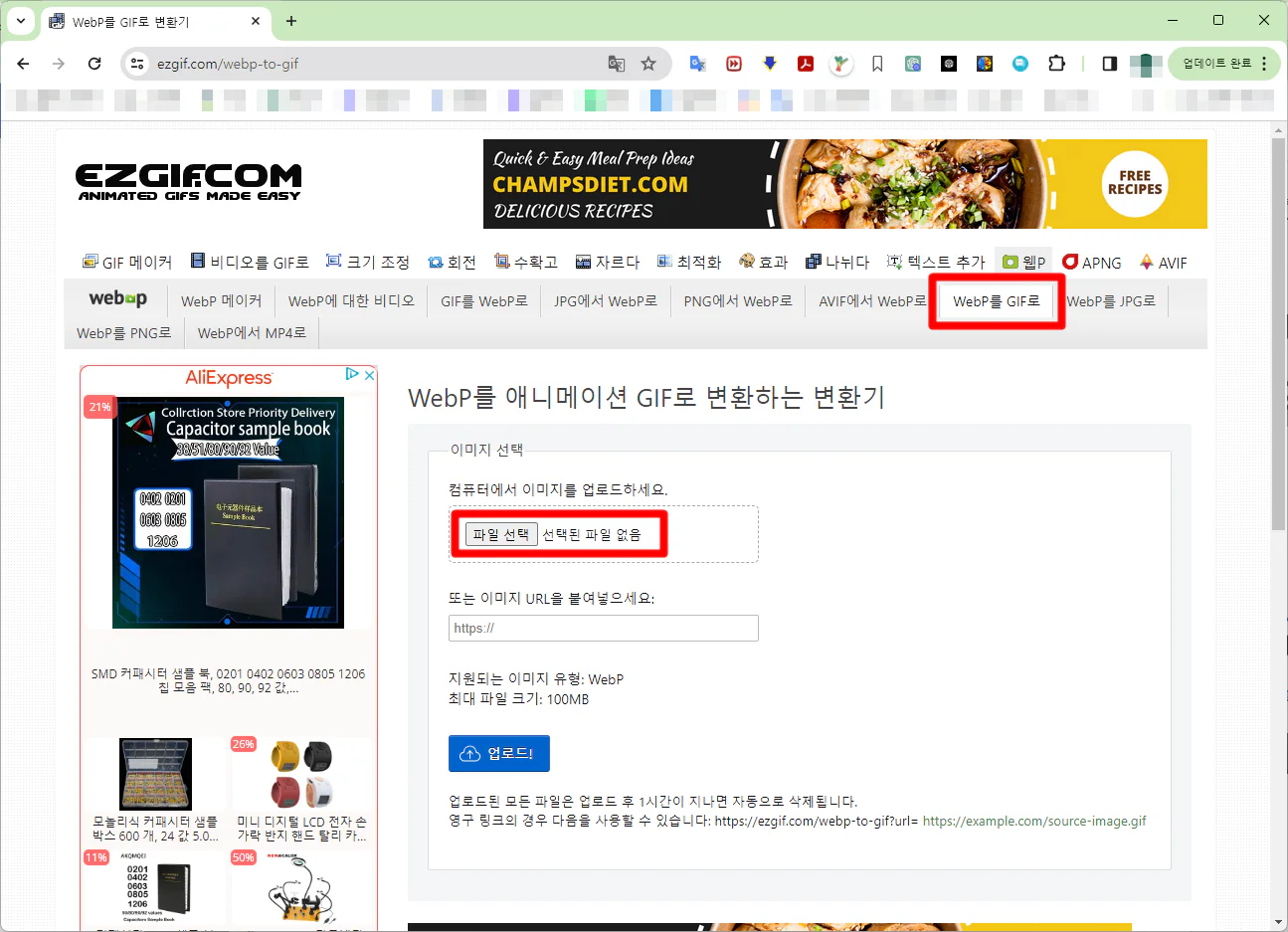The image size is (1288, 932).
Task: Toggle the browser side panel
Action: tap(1110, 64)
